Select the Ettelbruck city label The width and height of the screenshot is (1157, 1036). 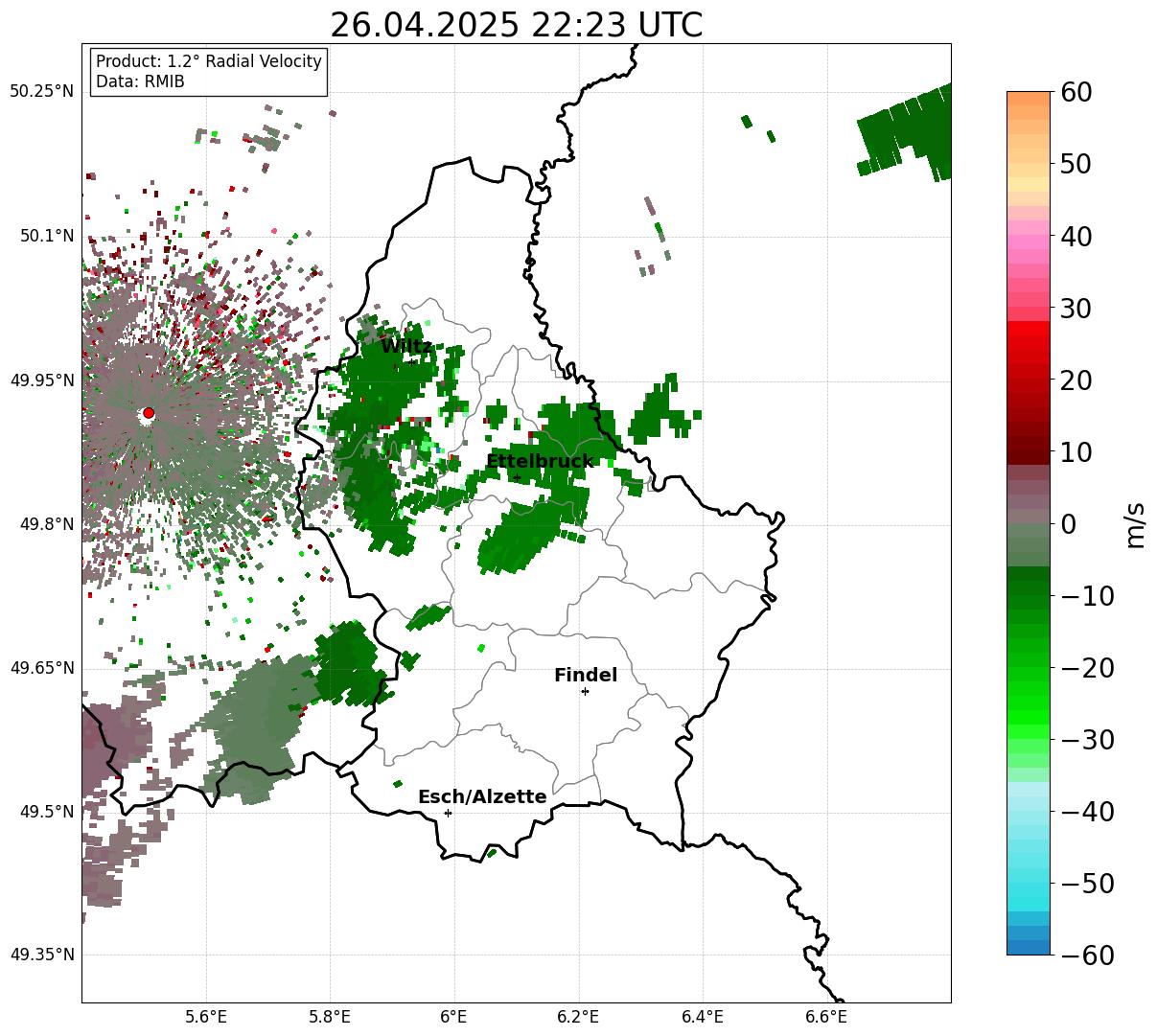(x=540, y=462)
